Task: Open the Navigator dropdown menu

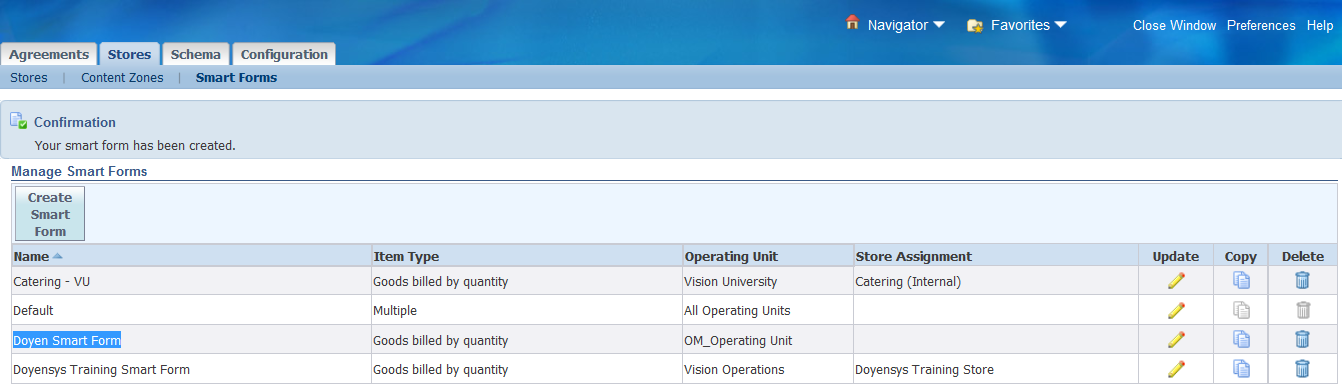Action: (938, 25)
